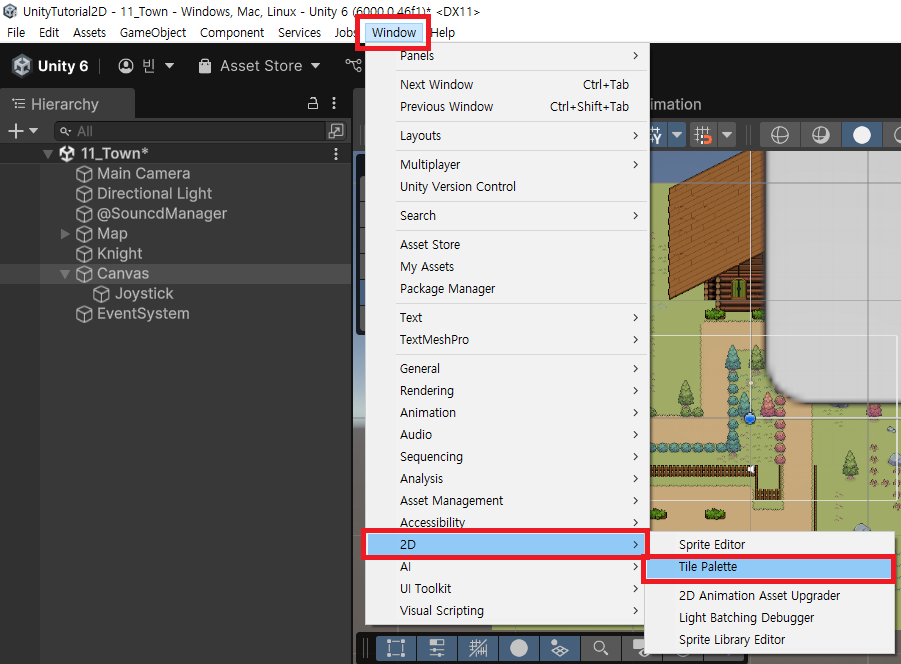Toggle the Hierarchy panel lock icon

tap(313, 103)
